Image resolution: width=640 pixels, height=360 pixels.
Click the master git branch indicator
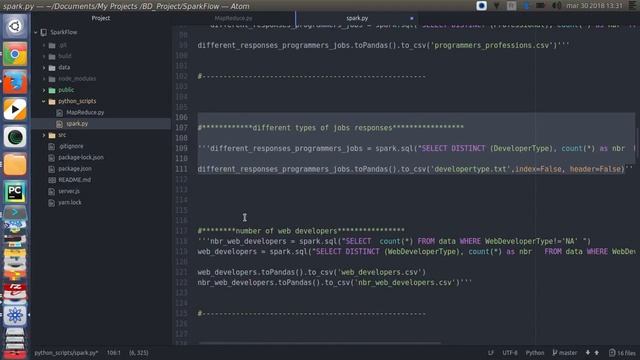pyautogui.click(x=565, y=353)
